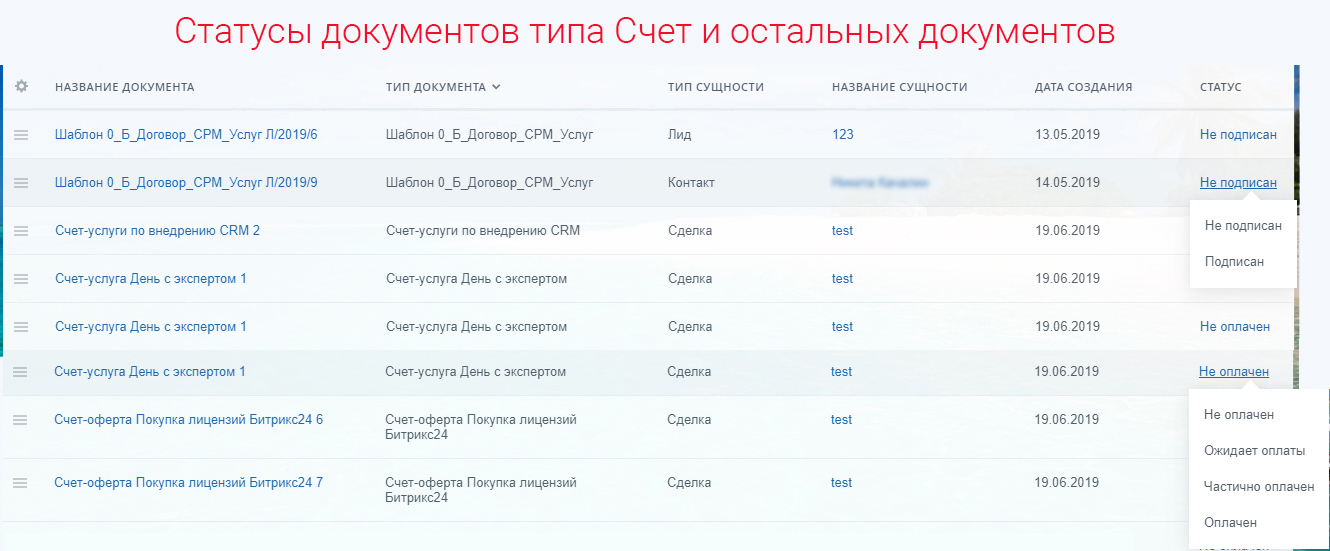
Task: Click hamburger icon for Счет-оферта Битрикс24 7
Action: (20, 483)
